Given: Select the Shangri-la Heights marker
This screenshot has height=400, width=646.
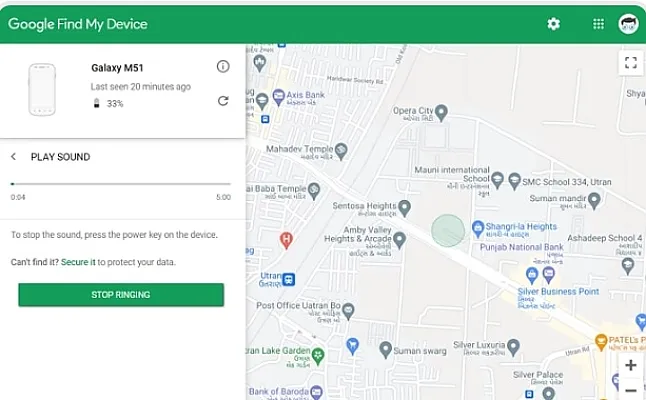Looking at the screenshot, I should point(478,229).
